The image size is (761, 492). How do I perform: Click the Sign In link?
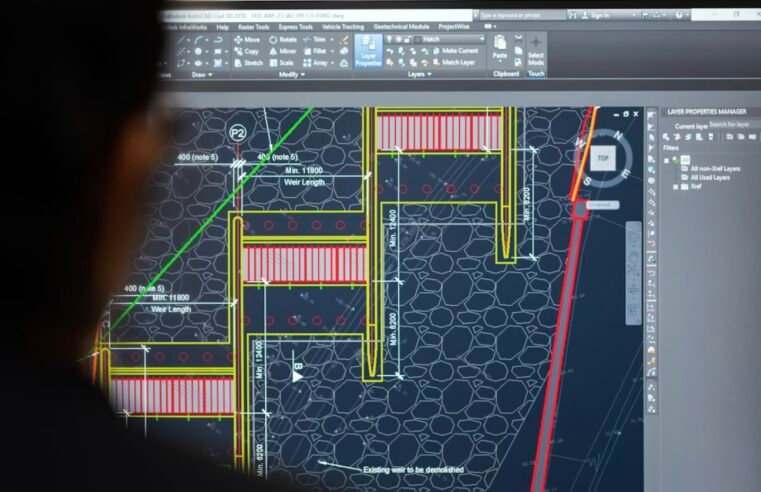599,15
